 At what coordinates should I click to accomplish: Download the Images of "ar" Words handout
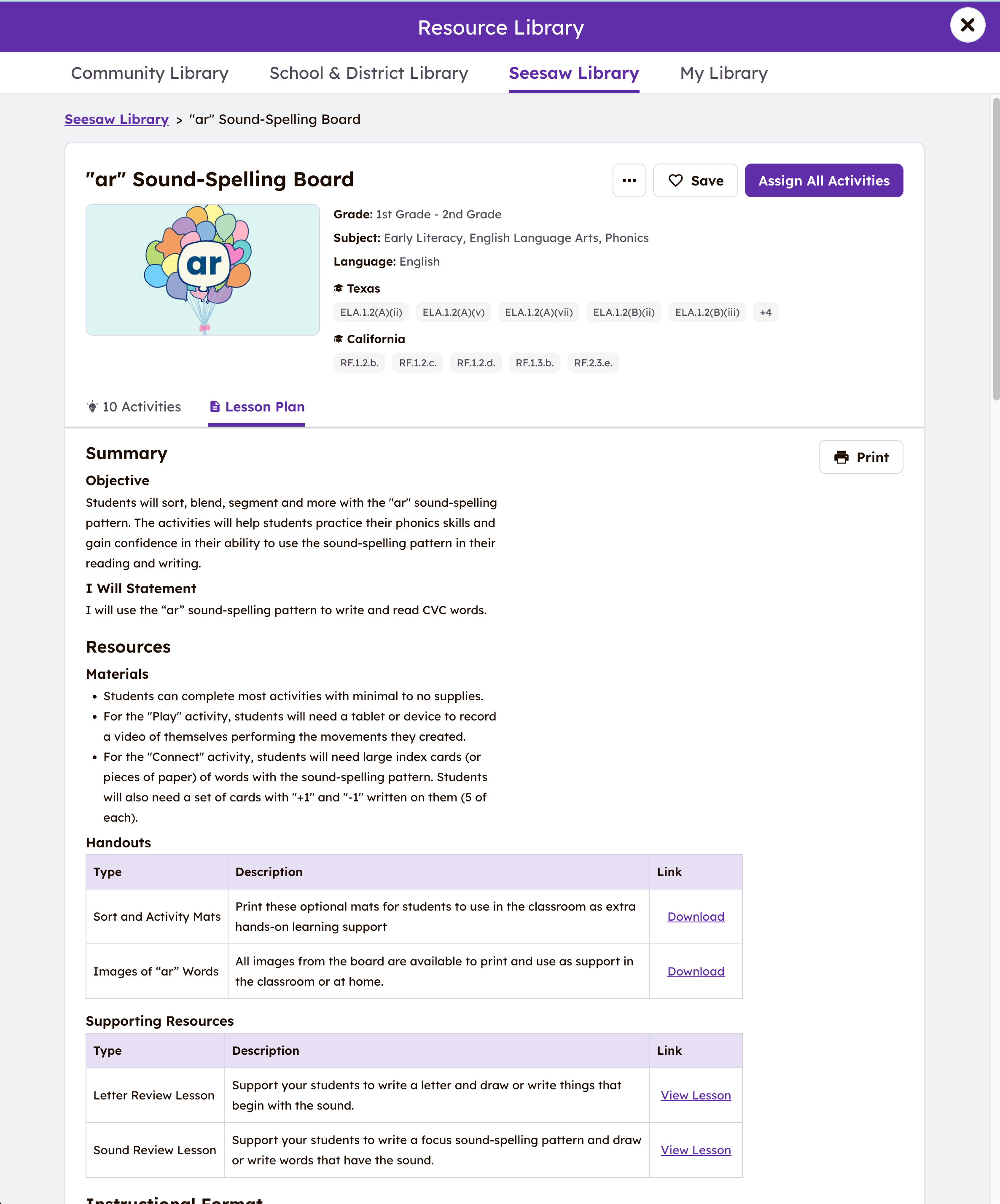point(696,971)
